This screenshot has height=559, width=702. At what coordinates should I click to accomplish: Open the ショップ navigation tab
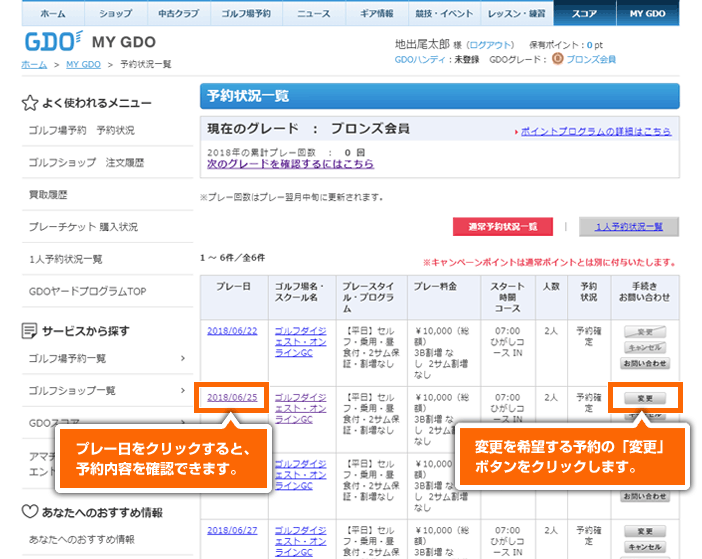pyautogui.click(x=116, y=13)
